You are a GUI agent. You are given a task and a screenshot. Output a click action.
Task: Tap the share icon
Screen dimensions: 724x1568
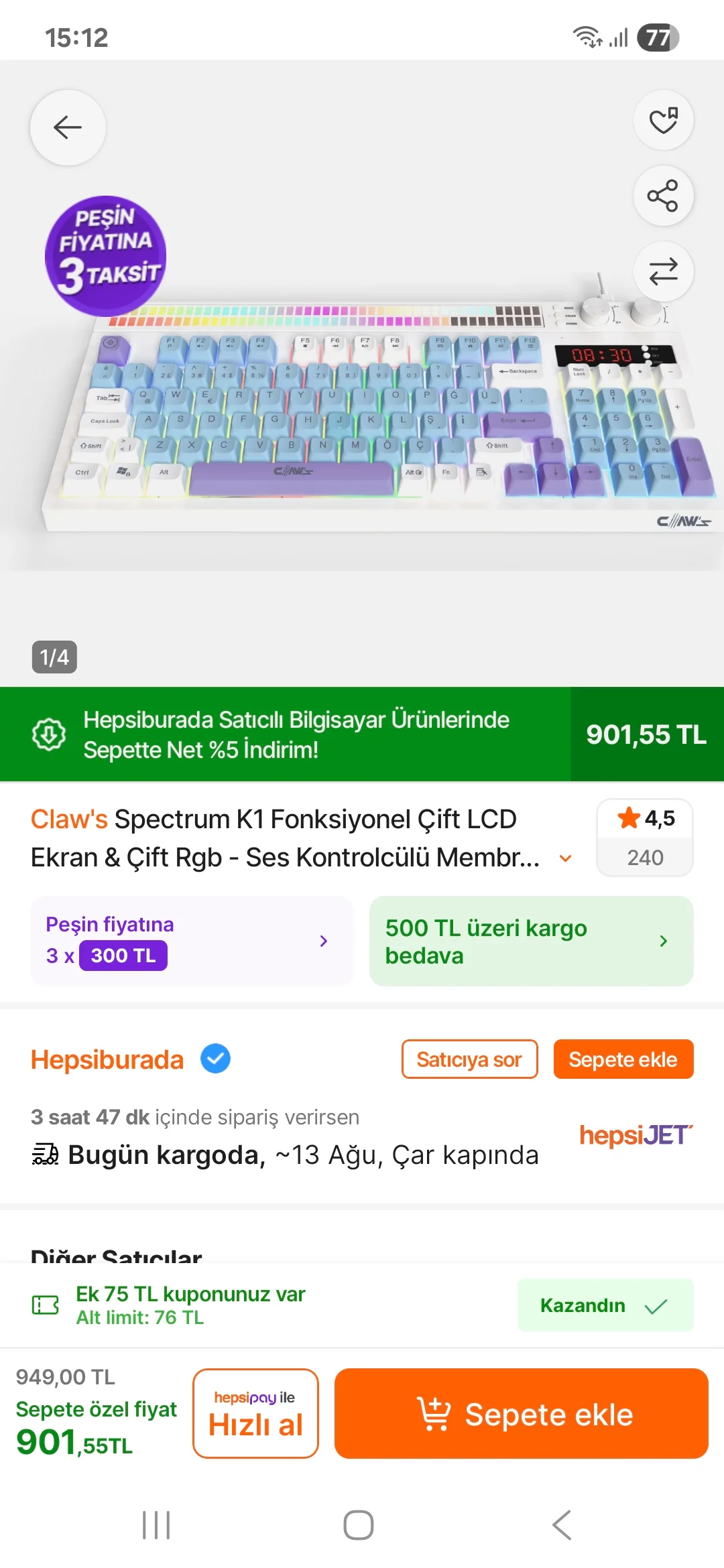[663, 196]
